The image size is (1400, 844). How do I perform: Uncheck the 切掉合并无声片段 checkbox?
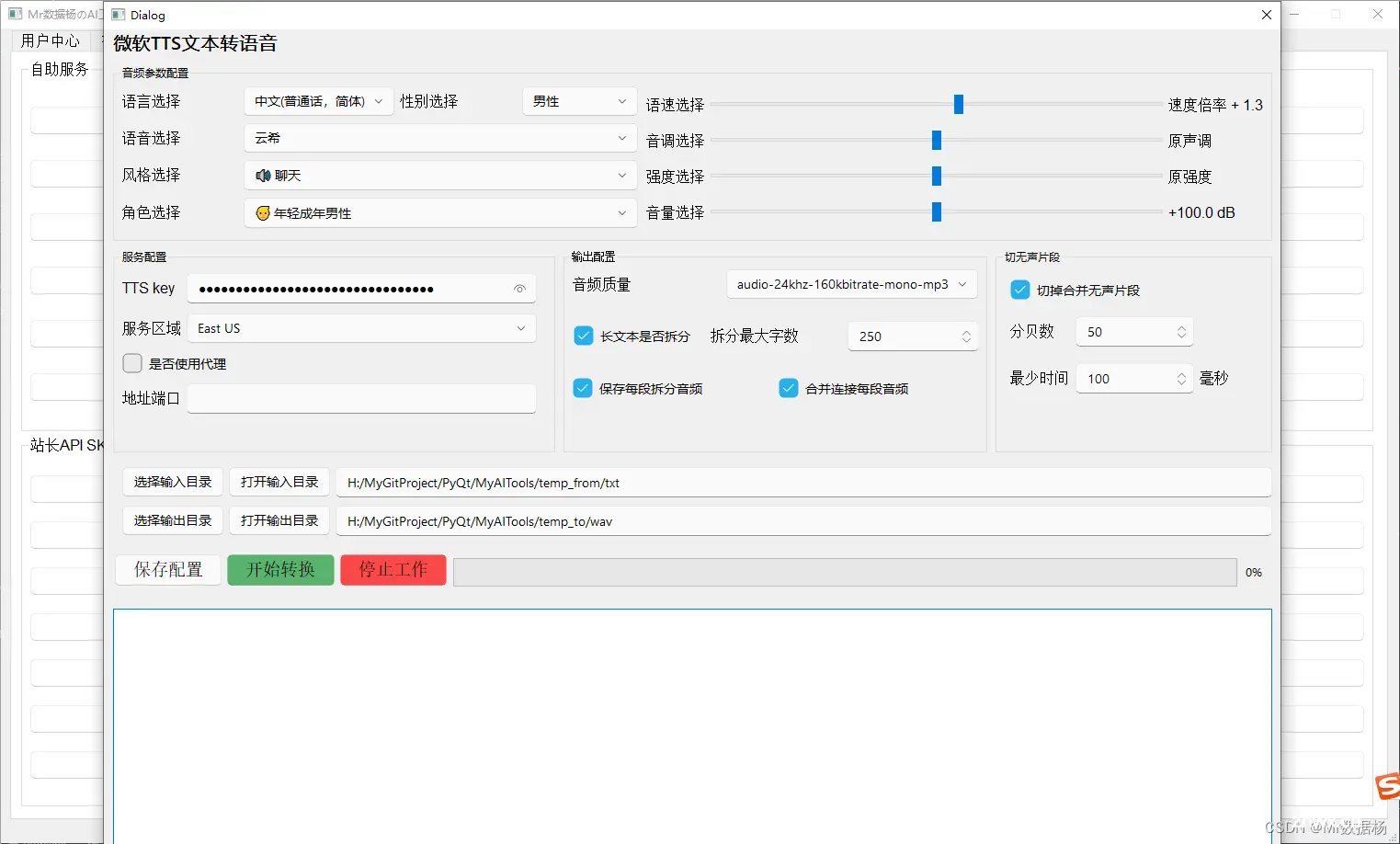(1020, 290)
